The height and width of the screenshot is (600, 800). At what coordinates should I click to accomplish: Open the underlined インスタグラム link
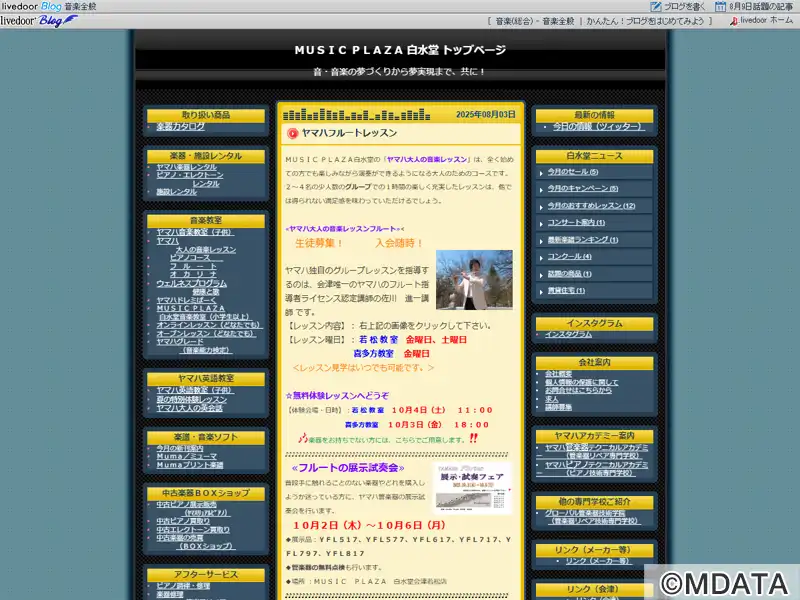(x=568, y=334)
